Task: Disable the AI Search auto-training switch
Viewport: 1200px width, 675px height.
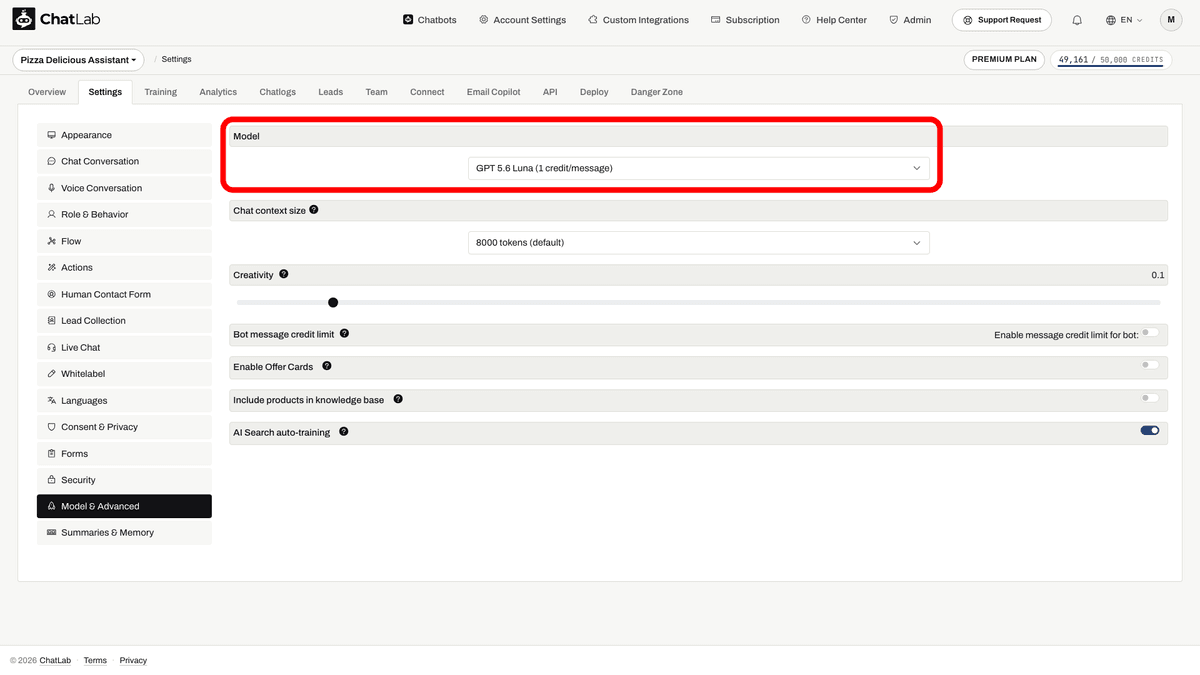Action: click(1150, 431)
